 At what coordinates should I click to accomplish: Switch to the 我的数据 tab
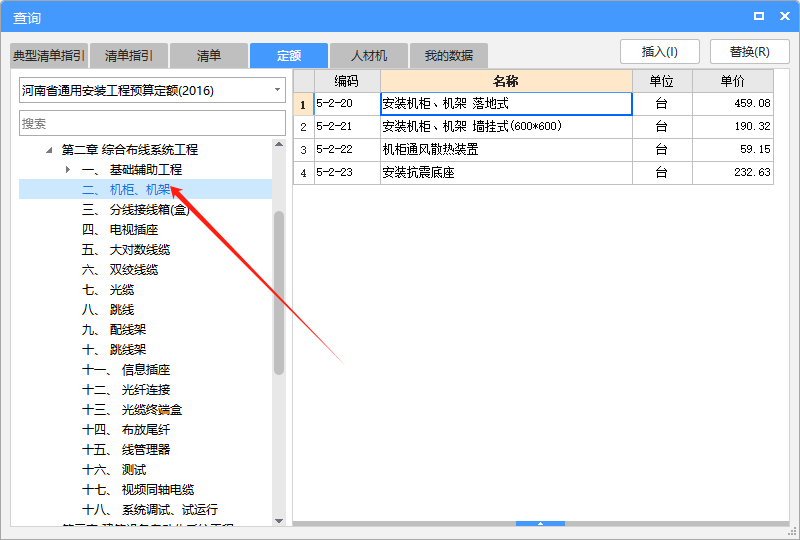click(449, 56)
